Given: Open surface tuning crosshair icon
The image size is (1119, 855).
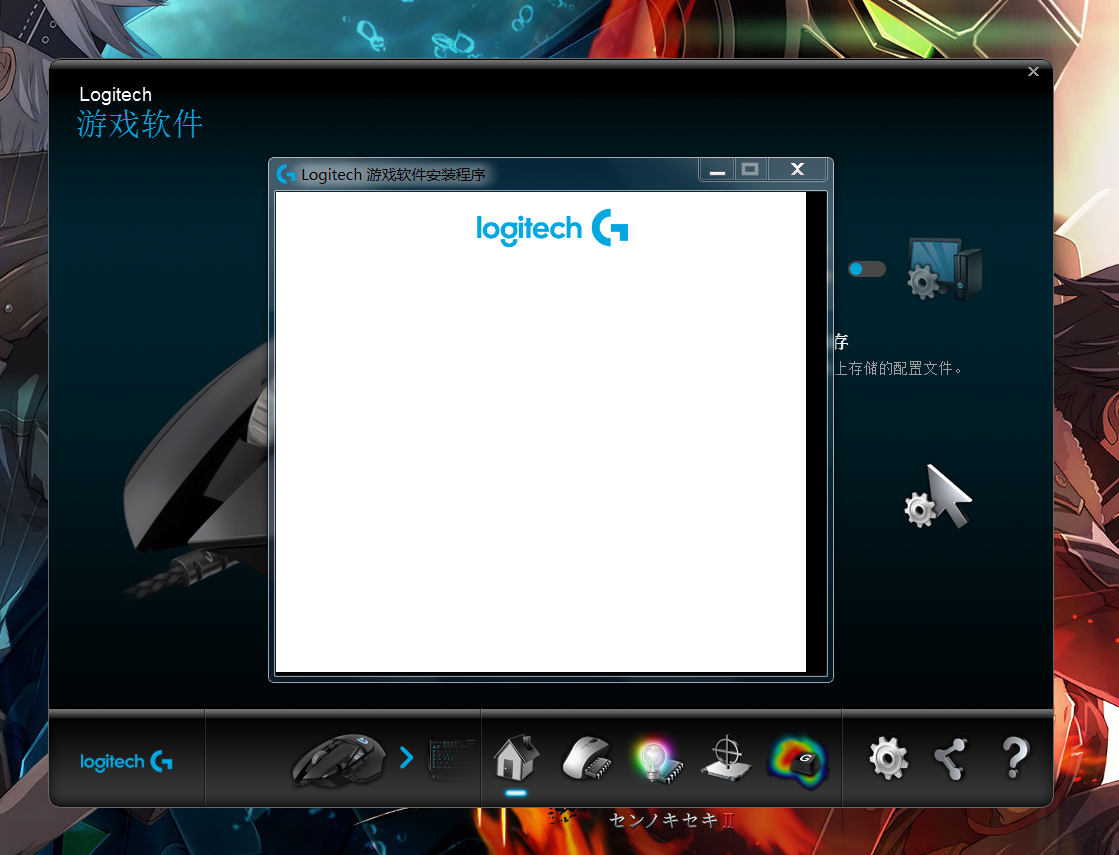Looking at the screenshot, I should click(726, 758).
